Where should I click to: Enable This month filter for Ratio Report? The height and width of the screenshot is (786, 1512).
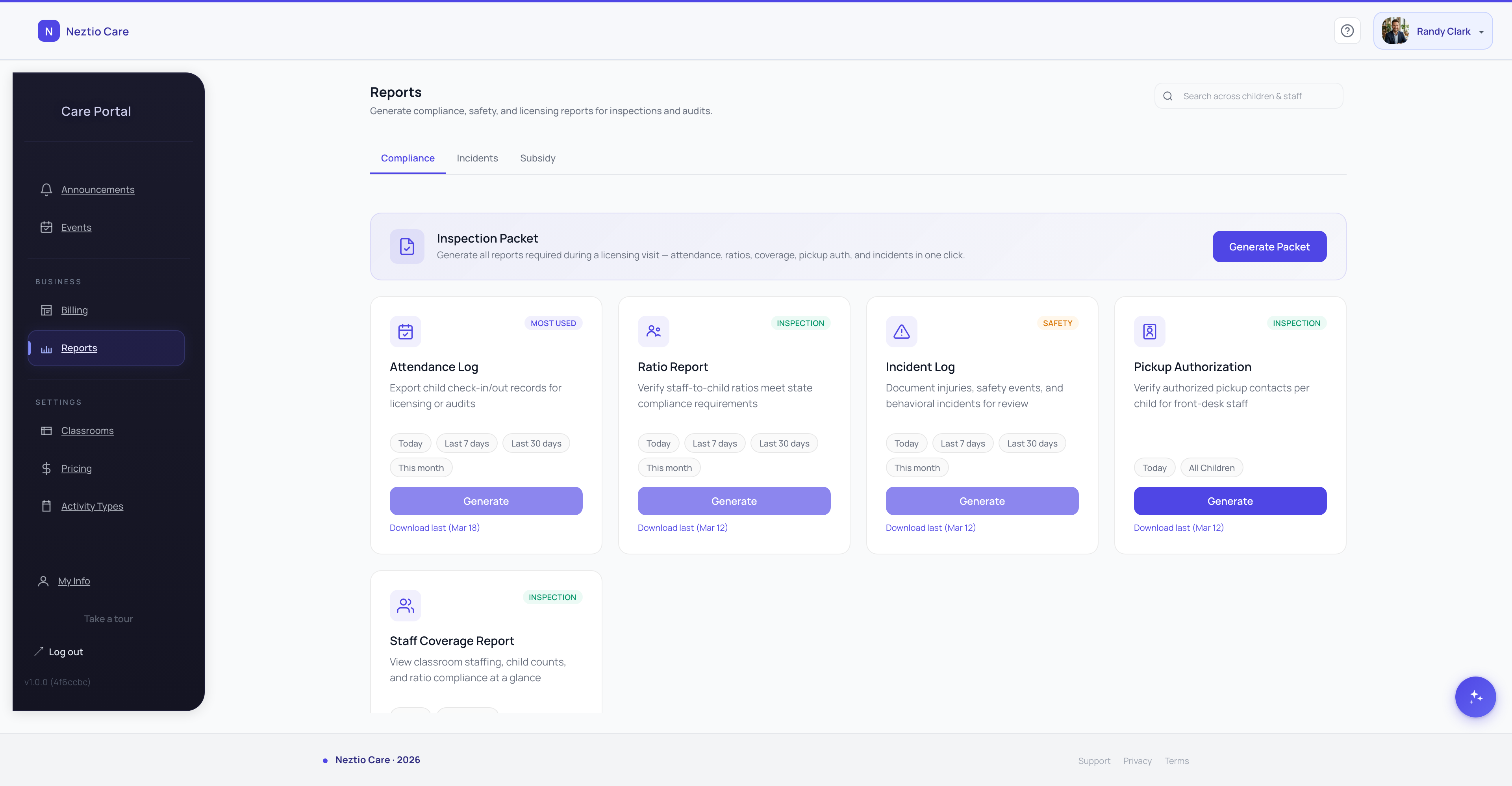pyautogui.click(x=669, y=467)
